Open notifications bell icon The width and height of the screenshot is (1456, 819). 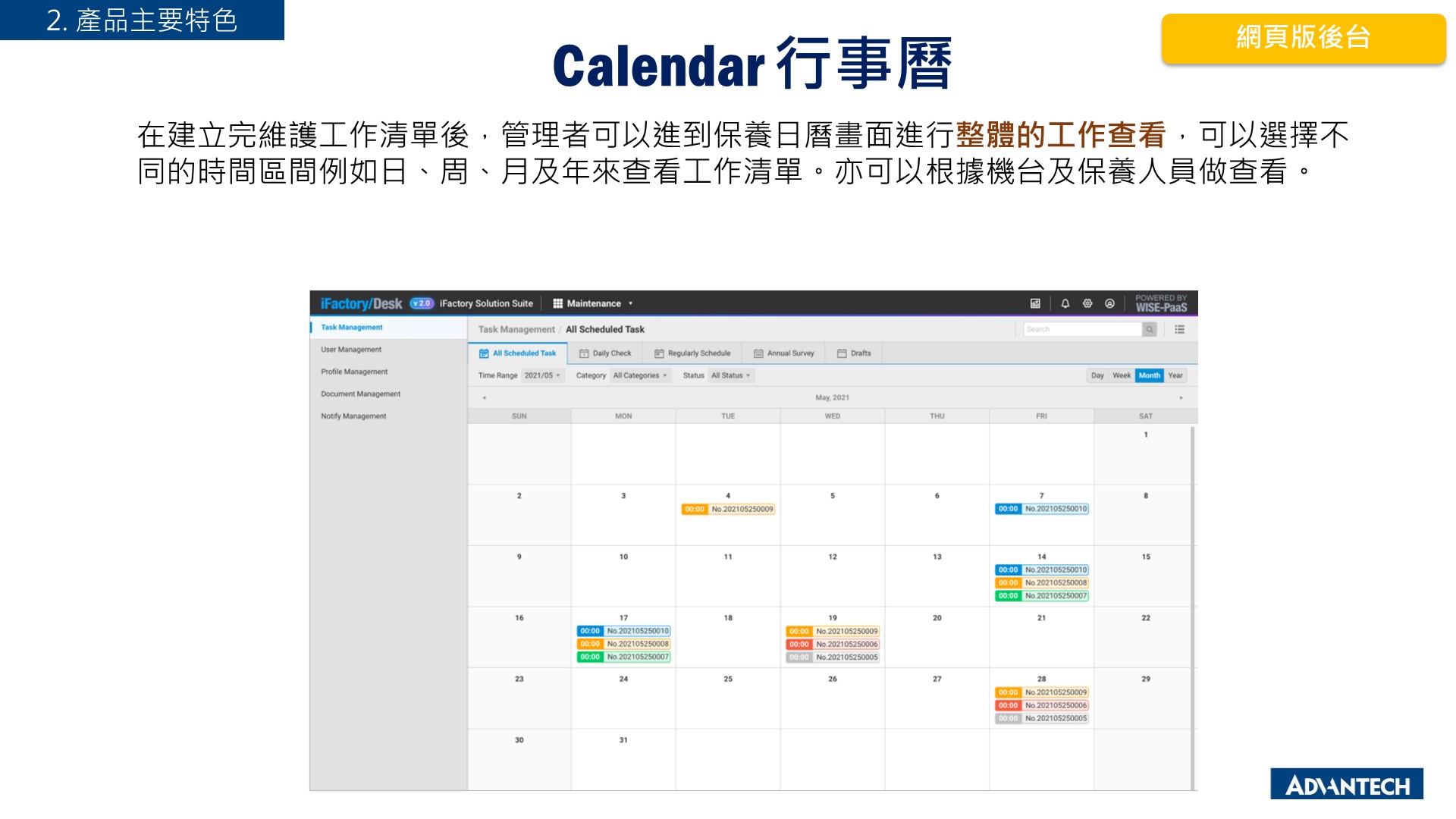coord(1065,303)
